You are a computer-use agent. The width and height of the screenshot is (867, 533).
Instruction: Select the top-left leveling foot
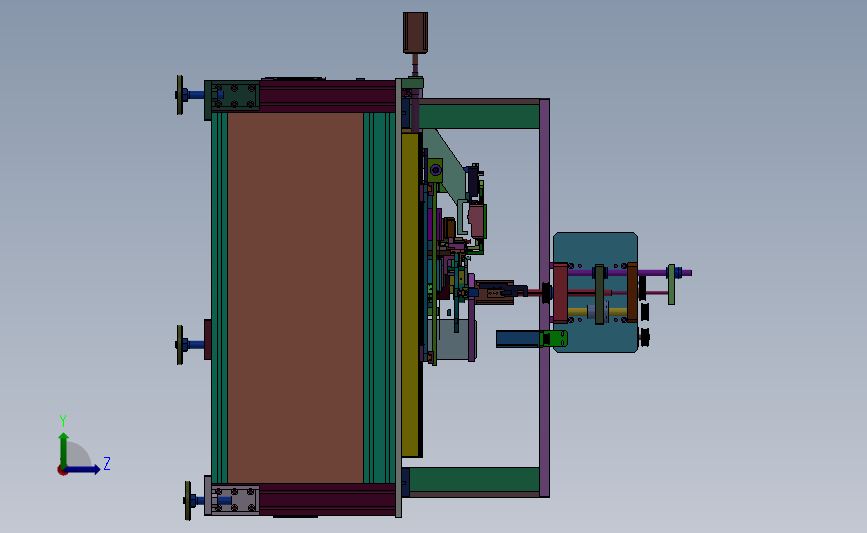click(190, 95)
